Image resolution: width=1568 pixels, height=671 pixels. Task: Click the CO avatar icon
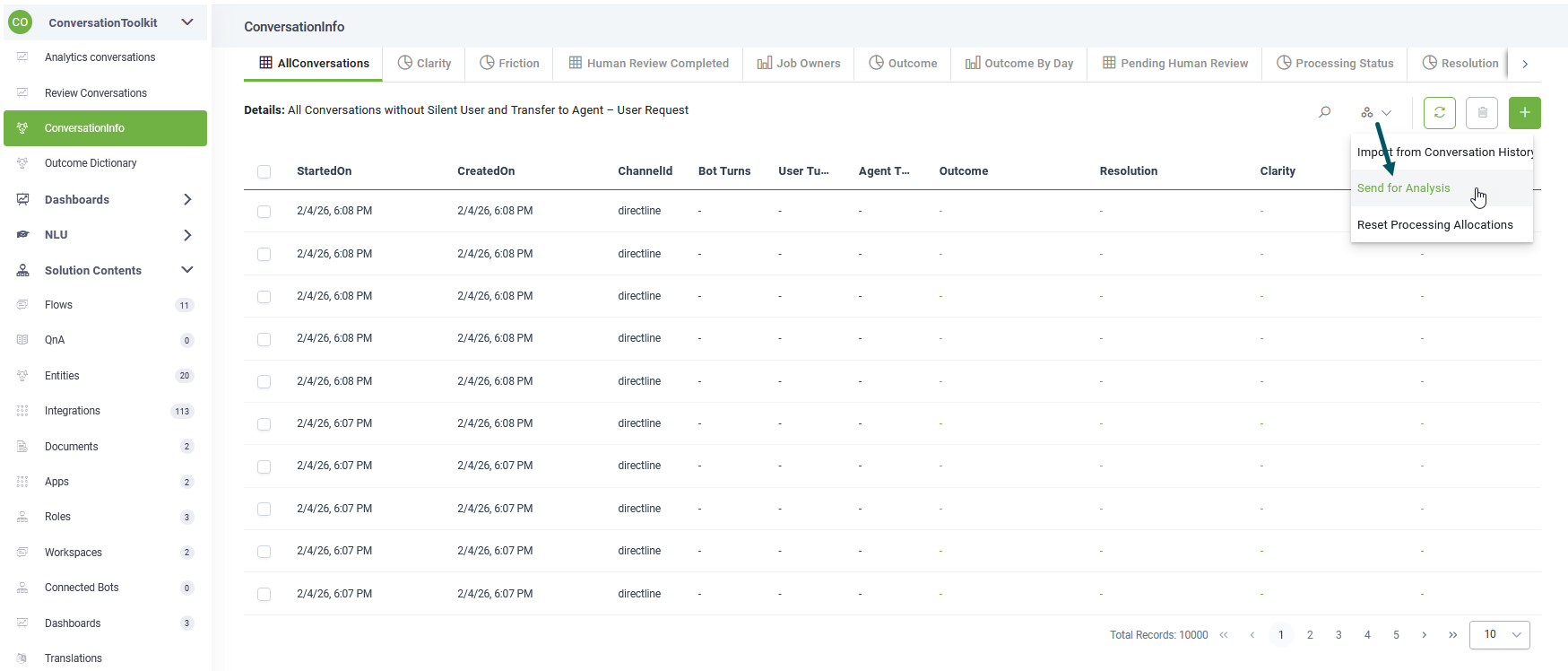pyautogui.click(x=20, y=22)
